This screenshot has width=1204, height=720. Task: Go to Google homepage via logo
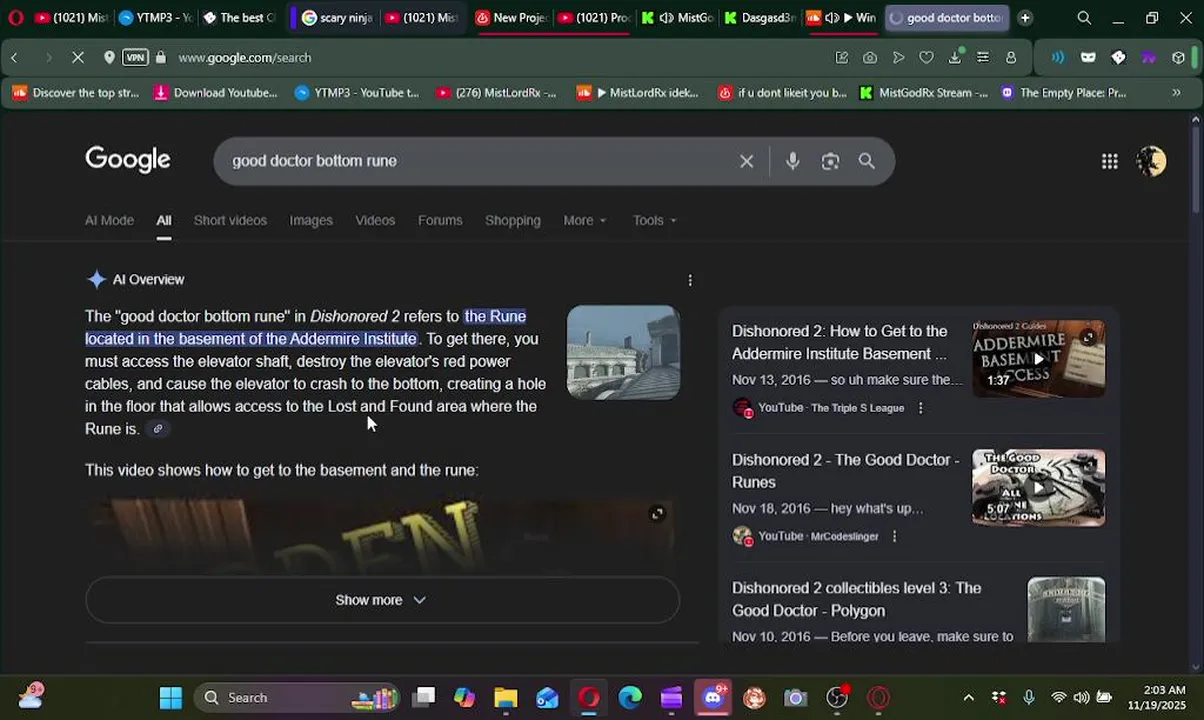click(x=128, y=160)
